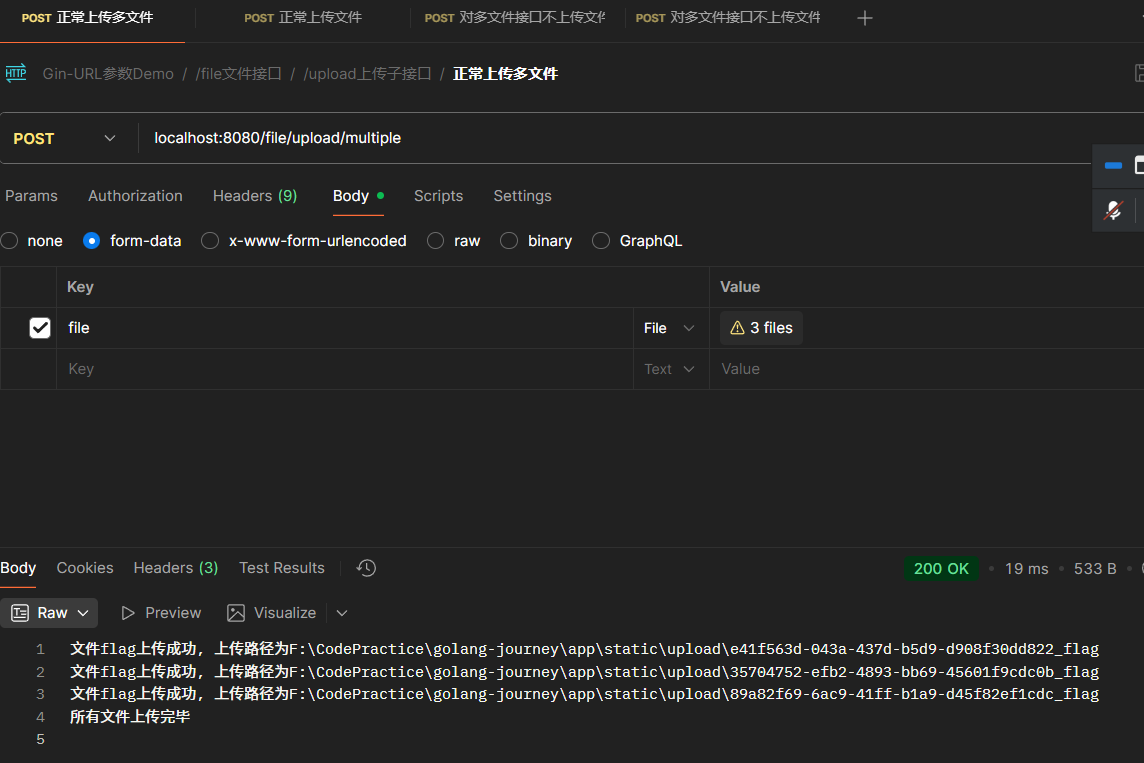Click the Visualize image icon

pyautogui.click(x=236, y=613)
